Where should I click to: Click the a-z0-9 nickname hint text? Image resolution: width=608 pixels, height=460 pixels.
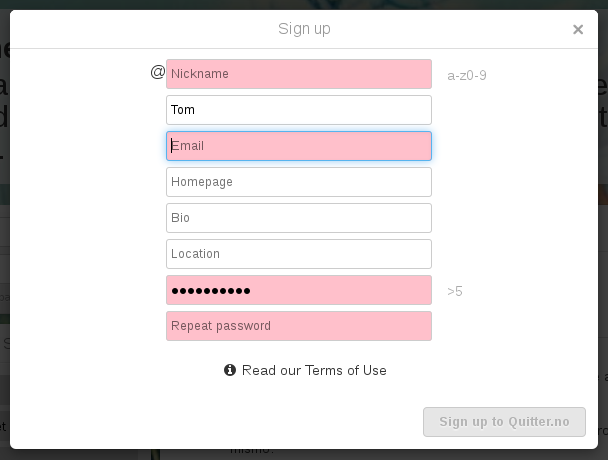pyautogui.click(x=467, y=75)
